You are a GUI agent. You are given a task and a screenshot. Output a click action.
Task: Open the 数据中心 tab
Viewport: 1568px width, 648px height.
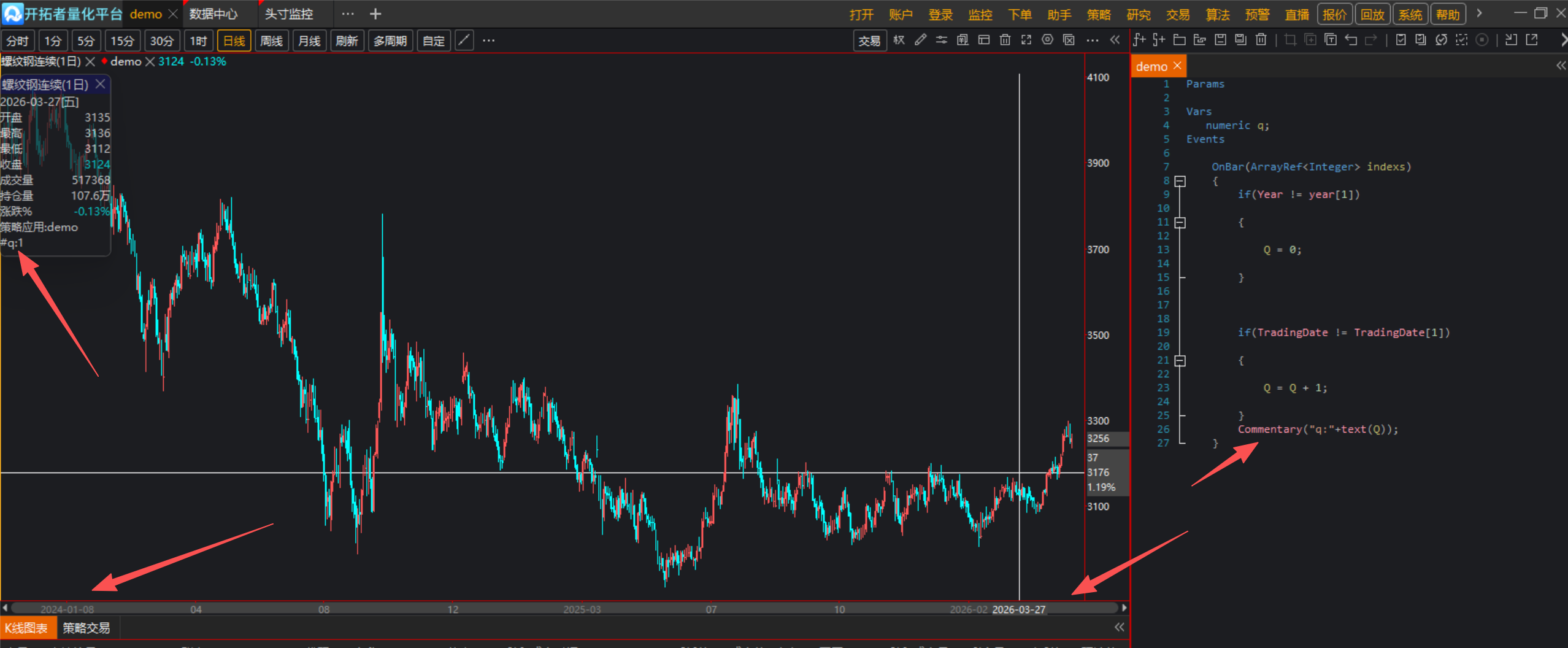pyautogui.click(x=213, y=13)
